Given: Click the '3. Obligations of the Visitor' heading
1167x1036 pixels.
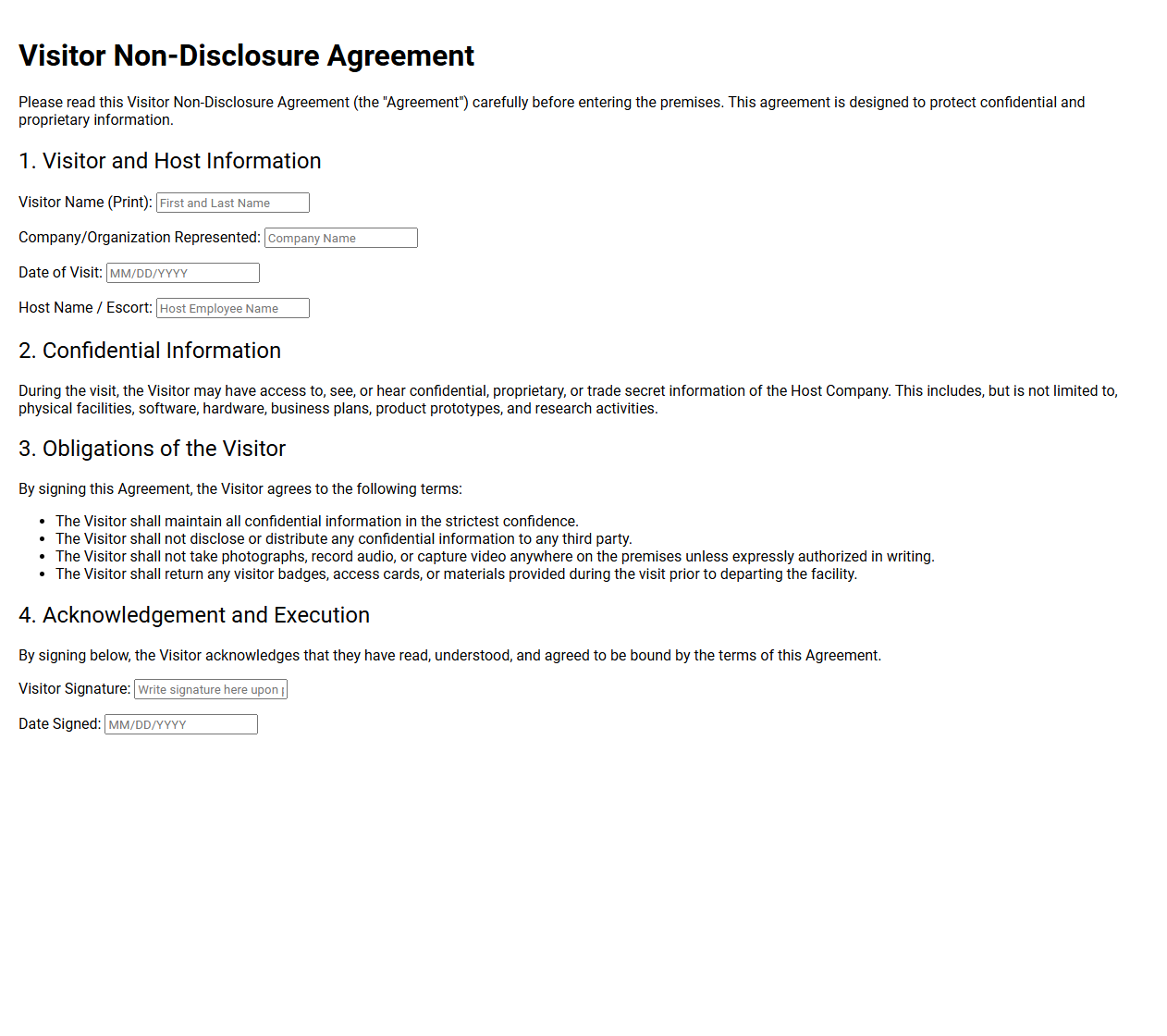Looking at the screenshot, I should [x=153, y=449].
